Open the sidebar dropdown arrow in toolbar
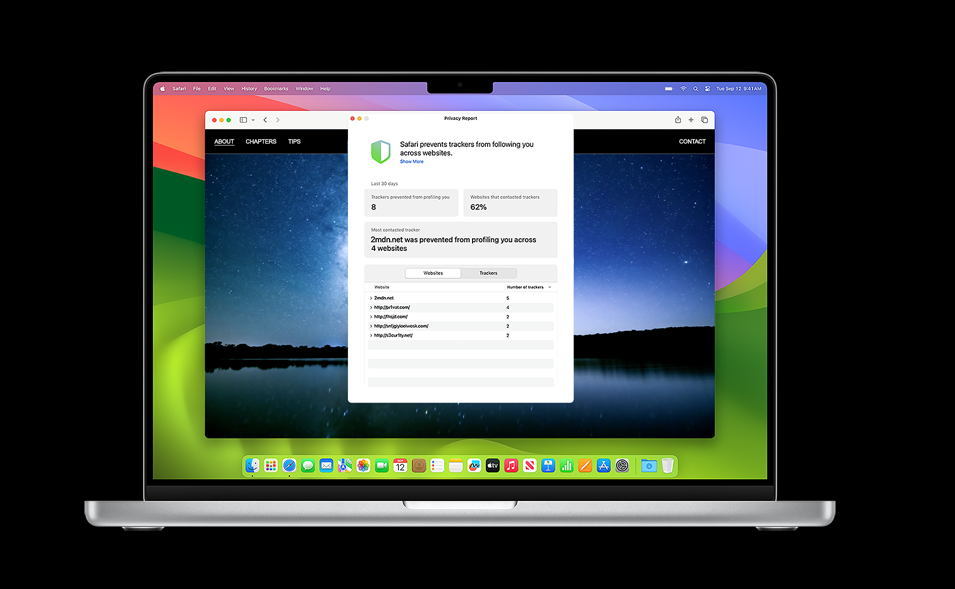The width and height of the screenshot is (955, 589). click(253, 120)
